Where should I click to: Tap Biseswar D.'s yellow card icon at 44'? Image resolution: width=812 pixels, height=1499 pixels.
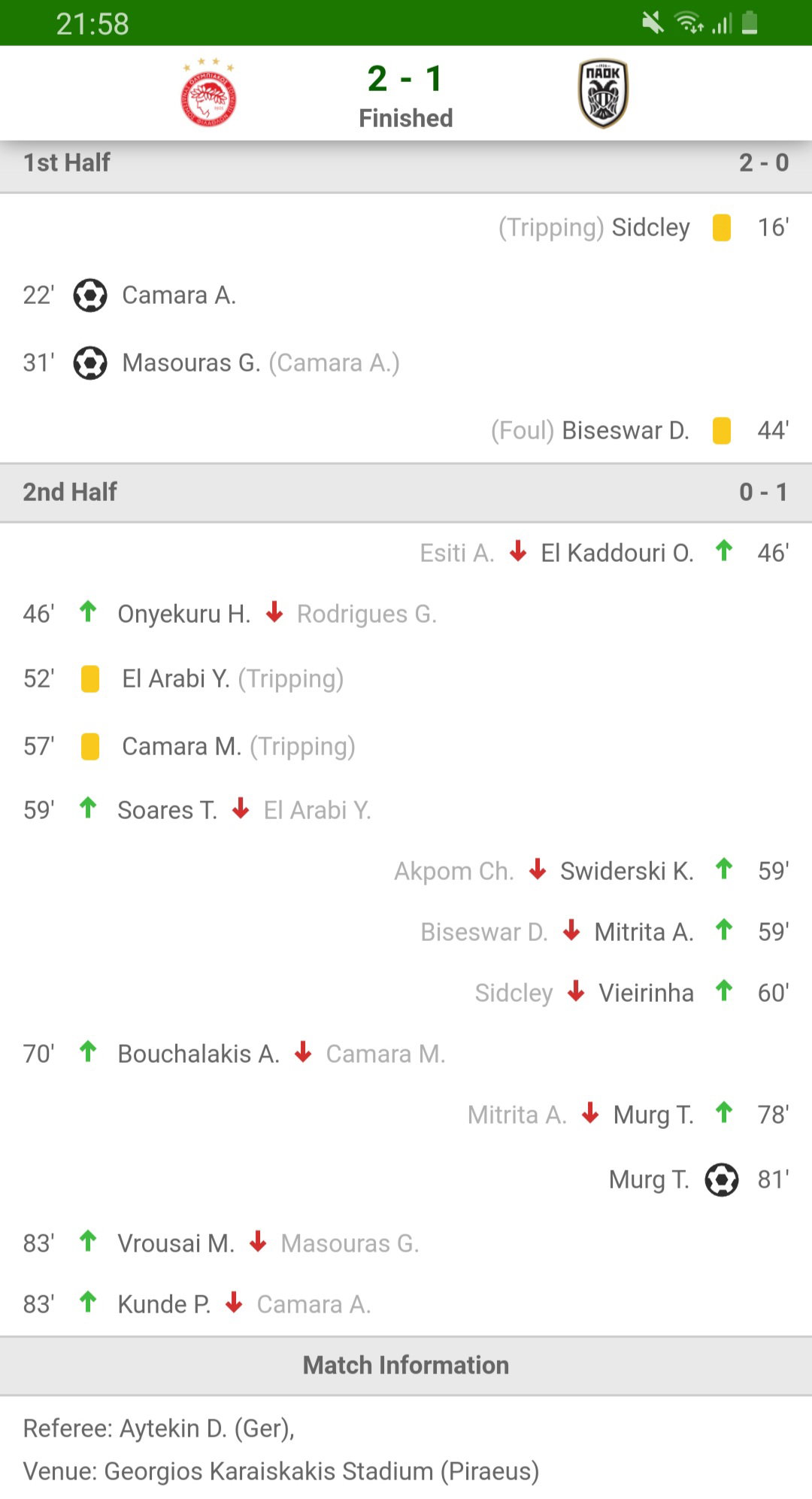pyautogui.click(x=722, y=430)
